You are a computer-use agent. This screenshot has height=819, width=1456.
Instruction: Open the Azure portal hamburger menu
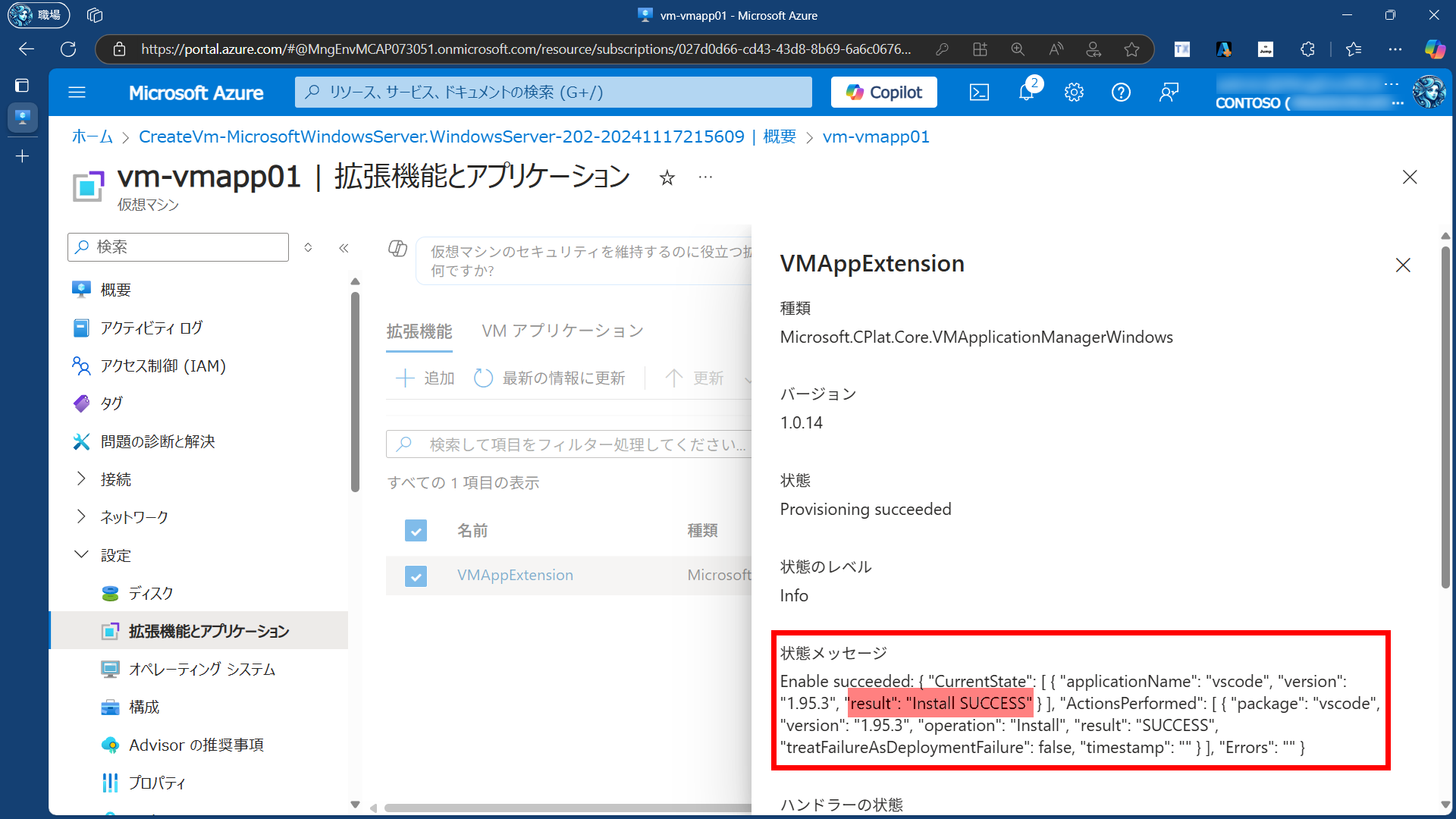click(x=77, y=93)
